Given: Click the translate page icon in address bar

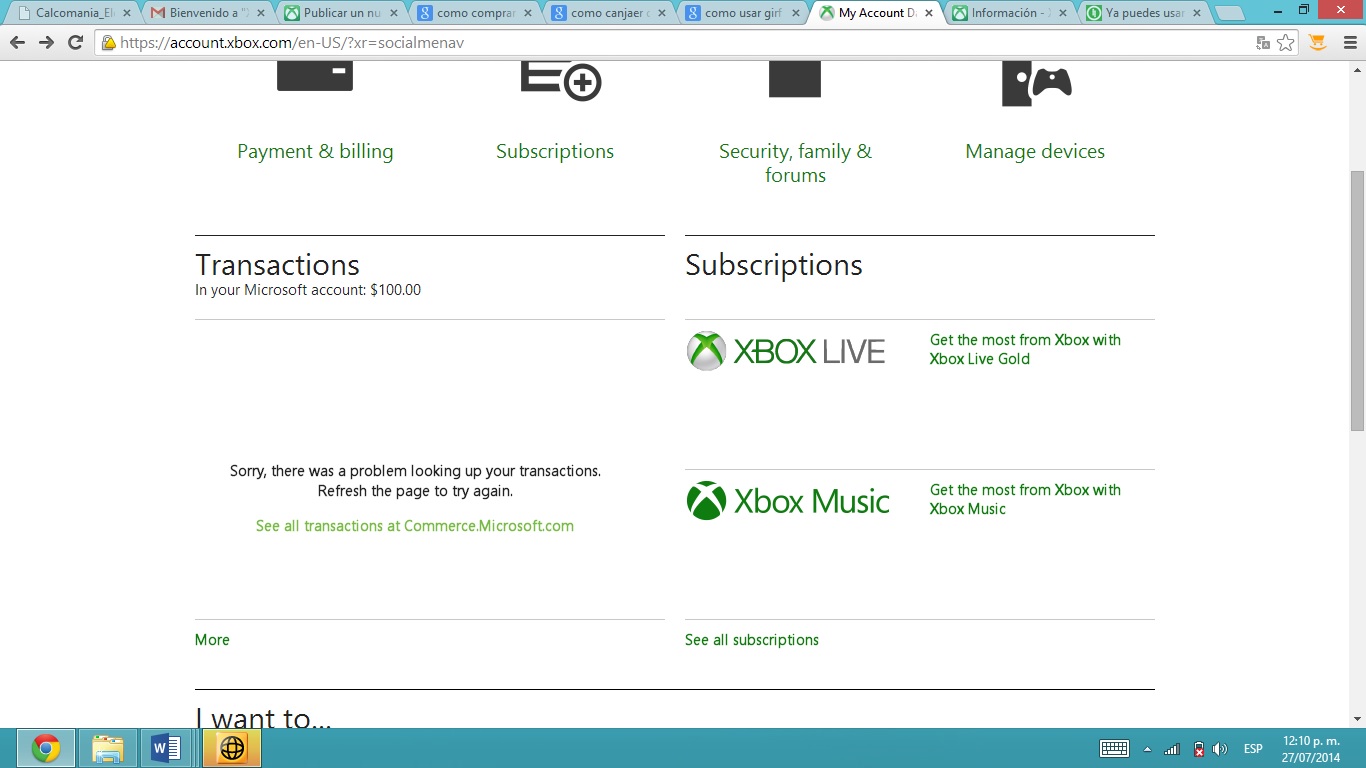Looking at the screenshot, I should (x=1263, y=43).
